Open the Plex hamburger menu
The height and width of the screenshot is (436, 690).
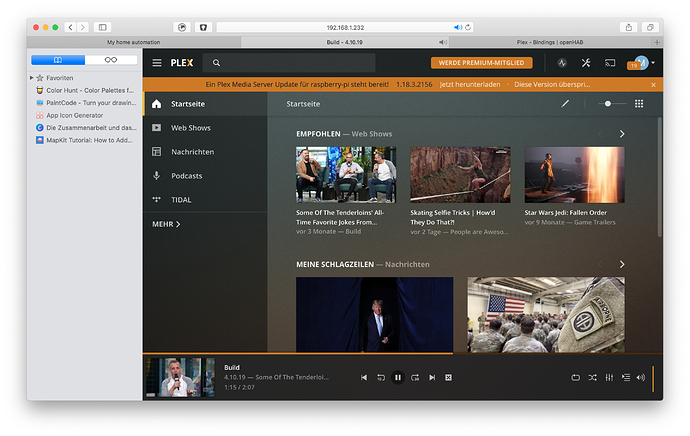pos(157,63)
